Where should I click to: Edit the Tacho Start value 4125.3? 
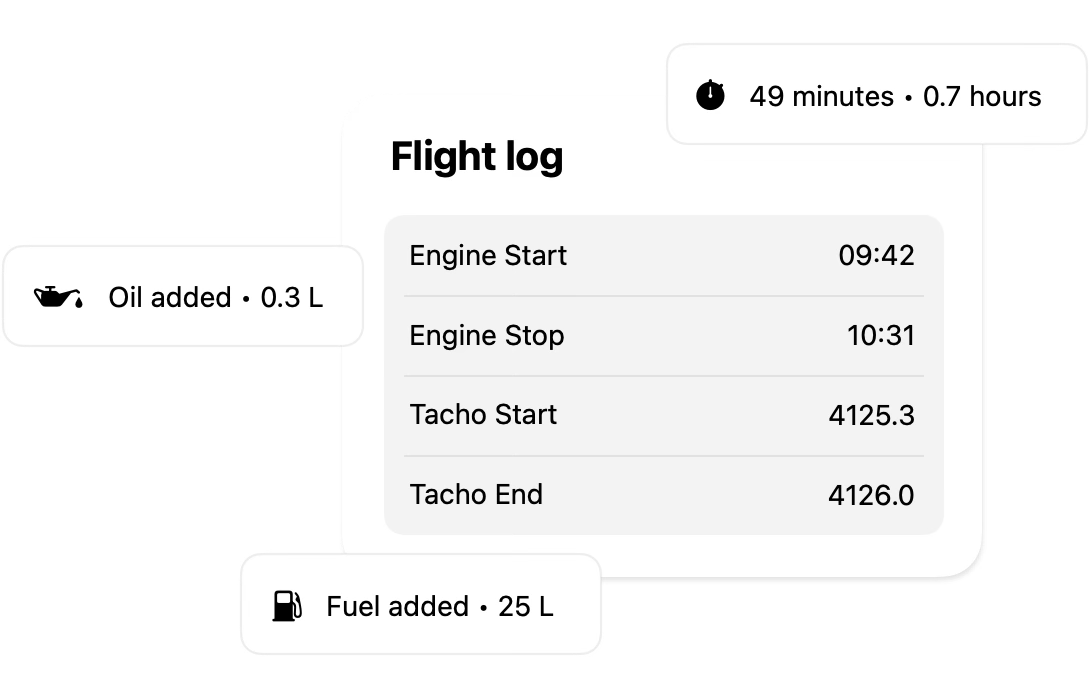click(871, 415)
